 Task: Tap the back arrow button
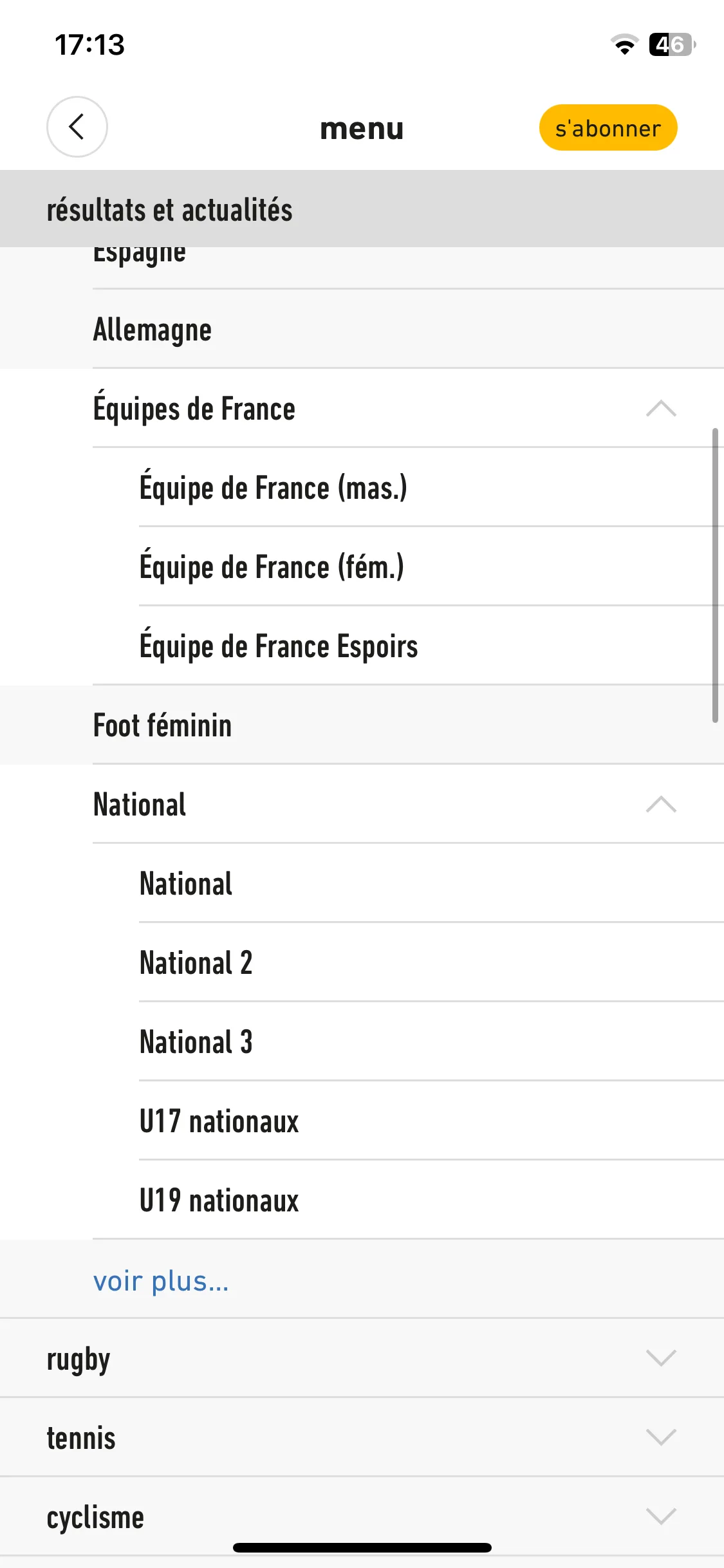(x=77, y=127)
